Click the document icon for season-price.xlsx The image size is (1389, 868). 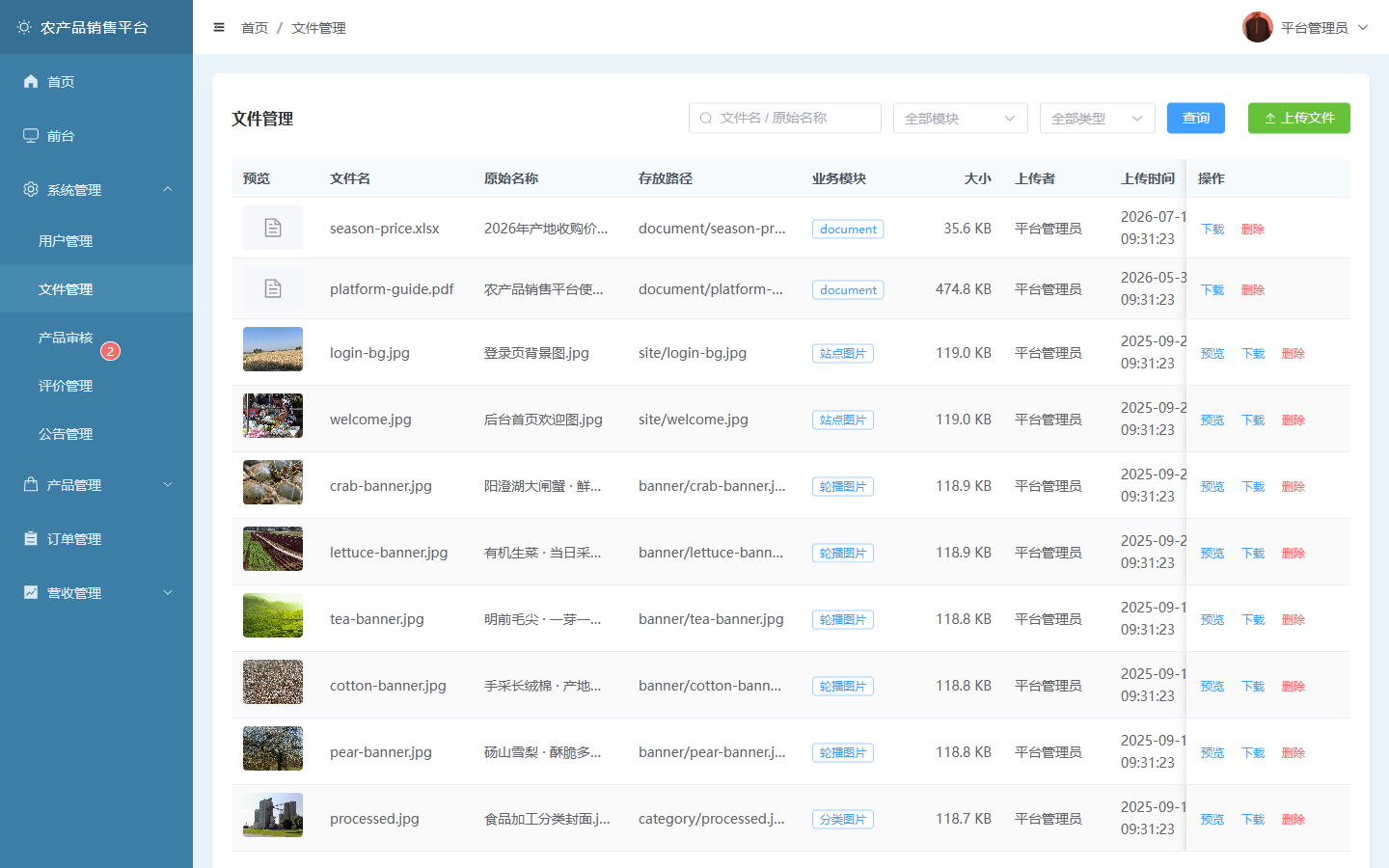273,228
